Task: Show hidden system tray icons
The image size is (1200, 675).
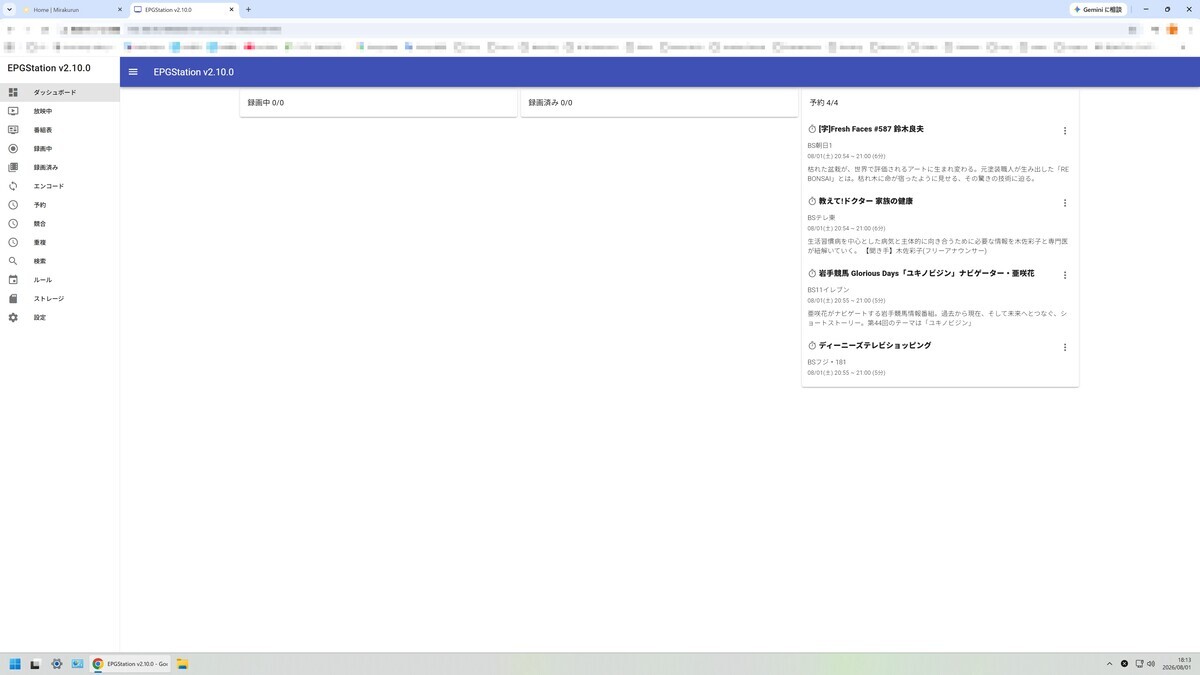Action: pos(1109,664)
